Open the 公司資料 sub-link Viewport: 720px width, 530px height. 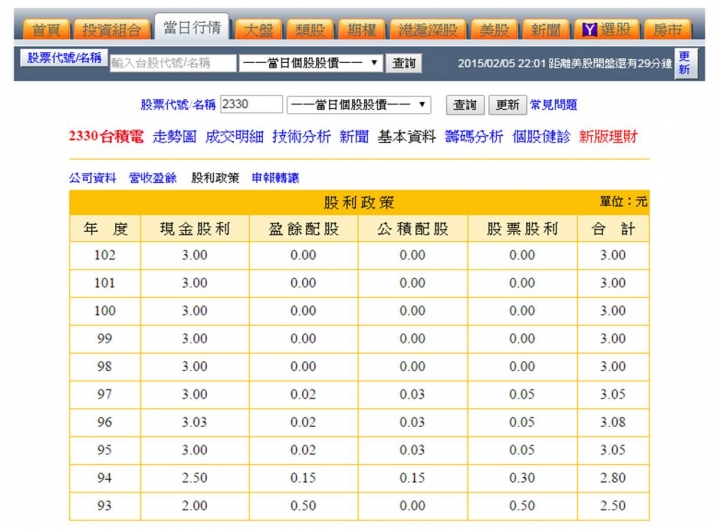click(x=92, y=178)
